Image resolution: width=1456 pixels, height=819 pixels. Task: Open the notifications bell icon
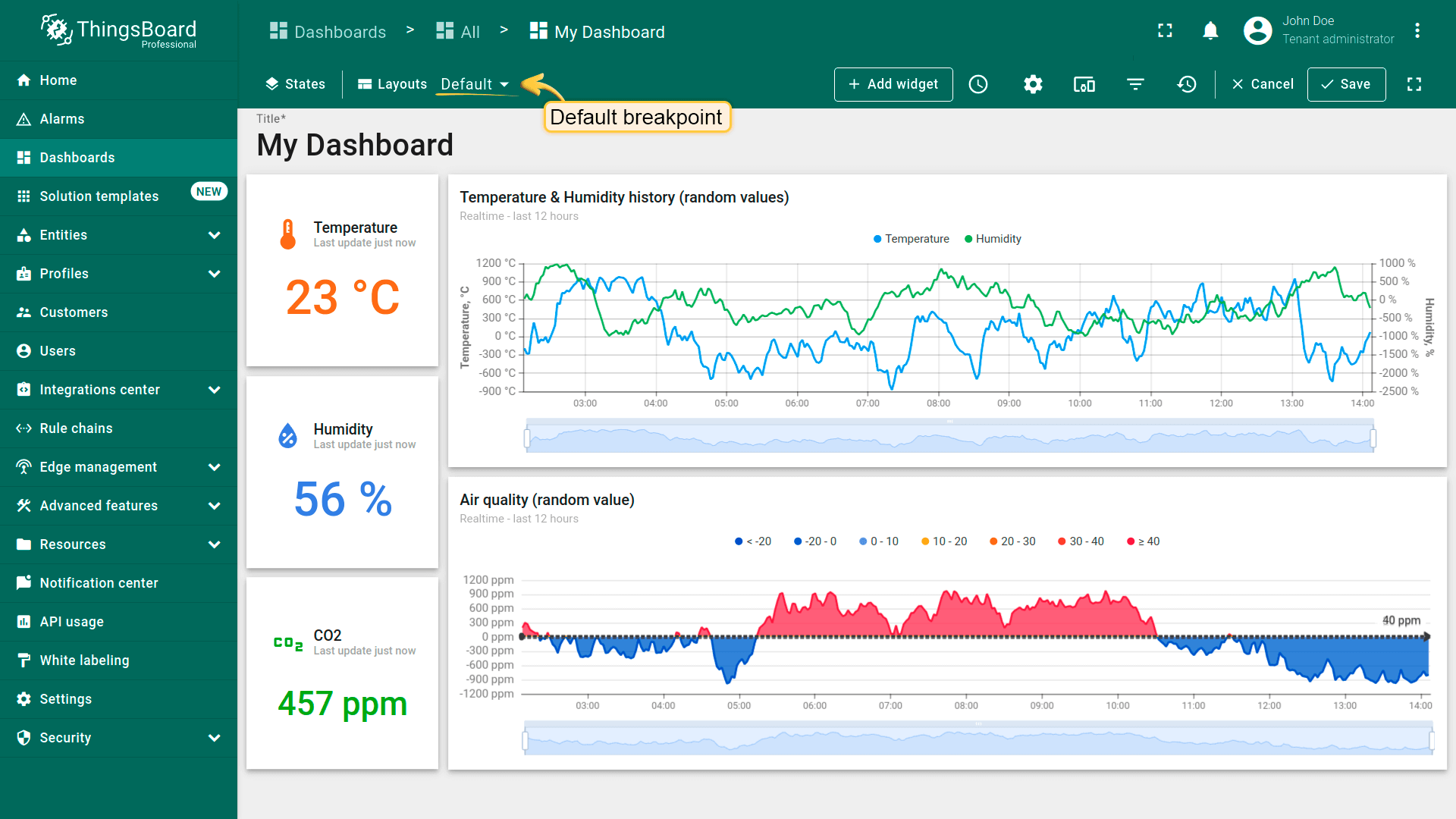click(1210, 31)
